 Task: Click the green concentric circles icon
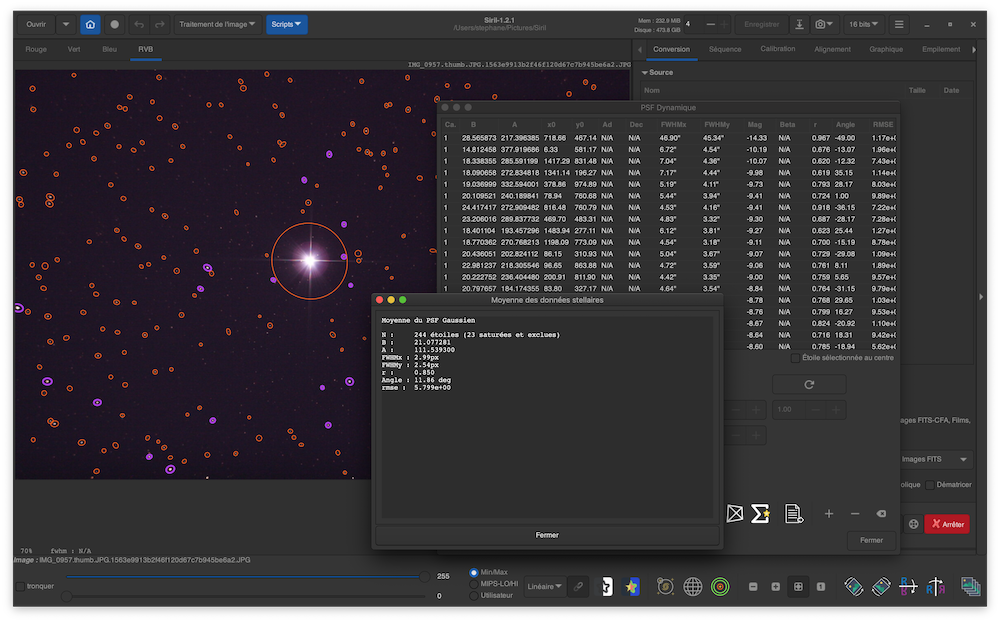719,586
